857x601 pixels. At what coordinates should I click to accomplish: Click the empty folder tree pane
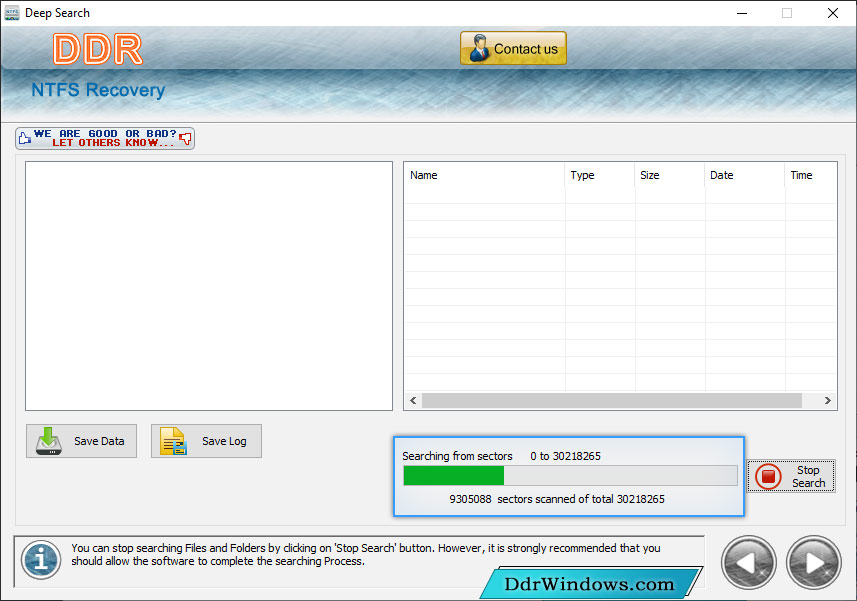point(209,286)
